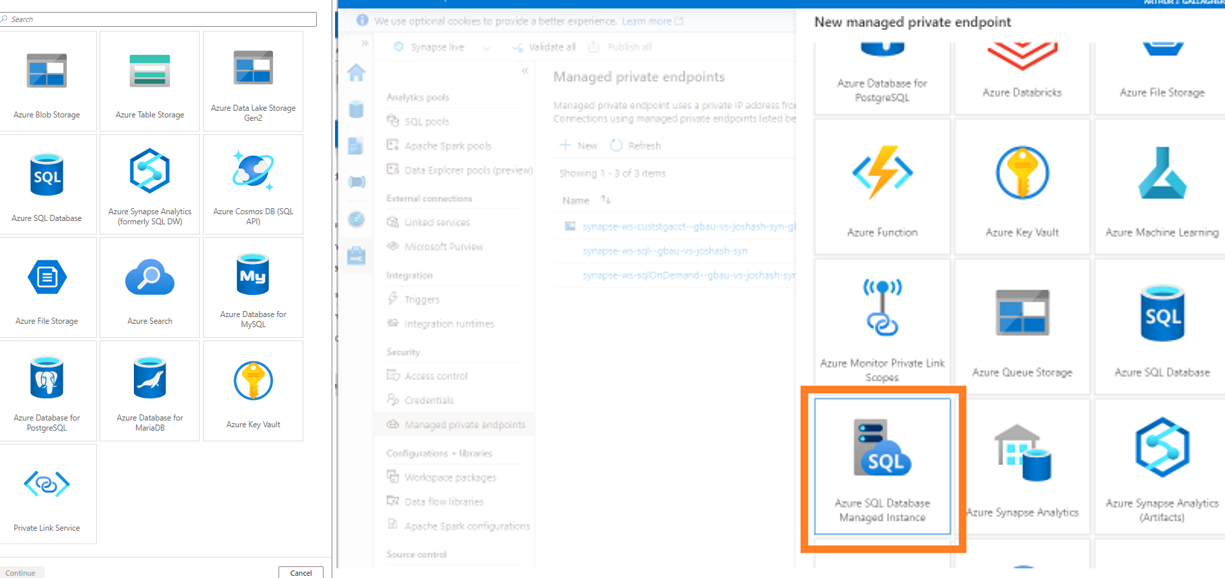1225x578 pixels.
Task: Choose Azure Table Storage tile
Action: [x=150, y=81]
